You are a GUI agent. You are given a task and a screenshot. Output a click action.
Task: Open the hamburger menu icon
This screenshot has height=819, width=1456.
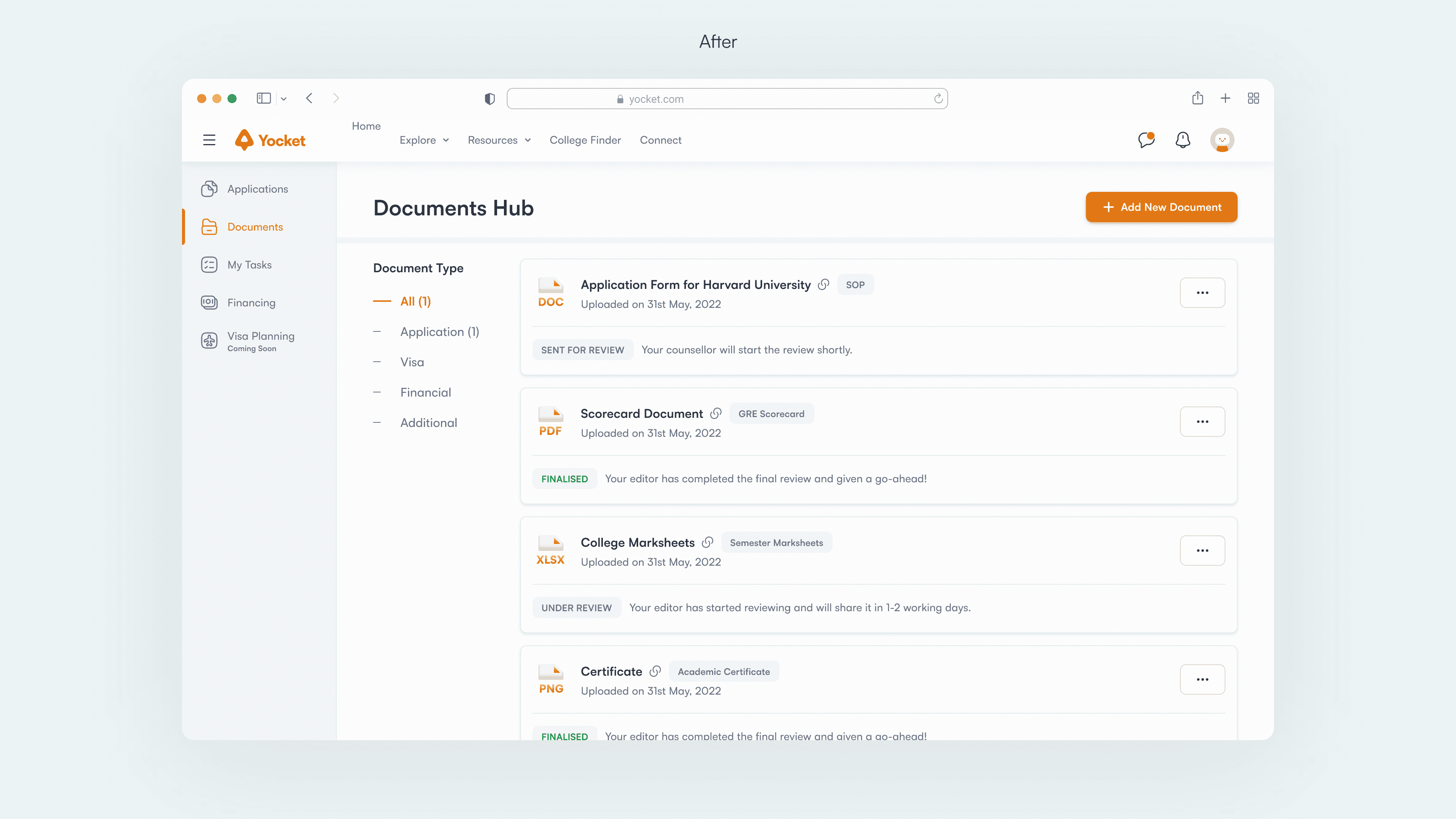[209, 140]
